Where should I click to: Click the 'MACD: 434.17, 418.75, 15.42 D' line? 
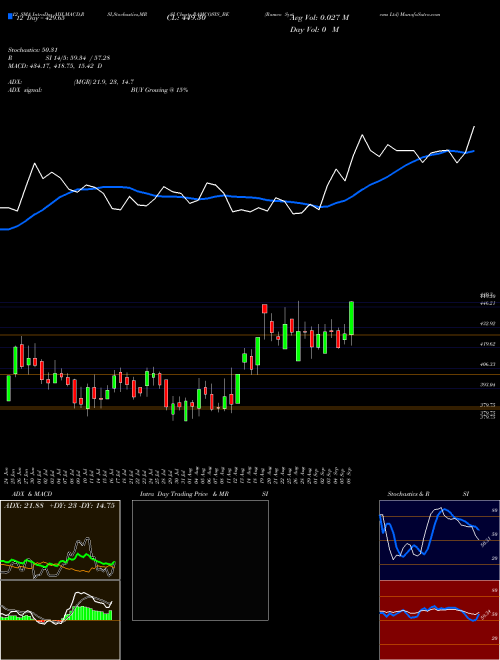tap(55, 66)
